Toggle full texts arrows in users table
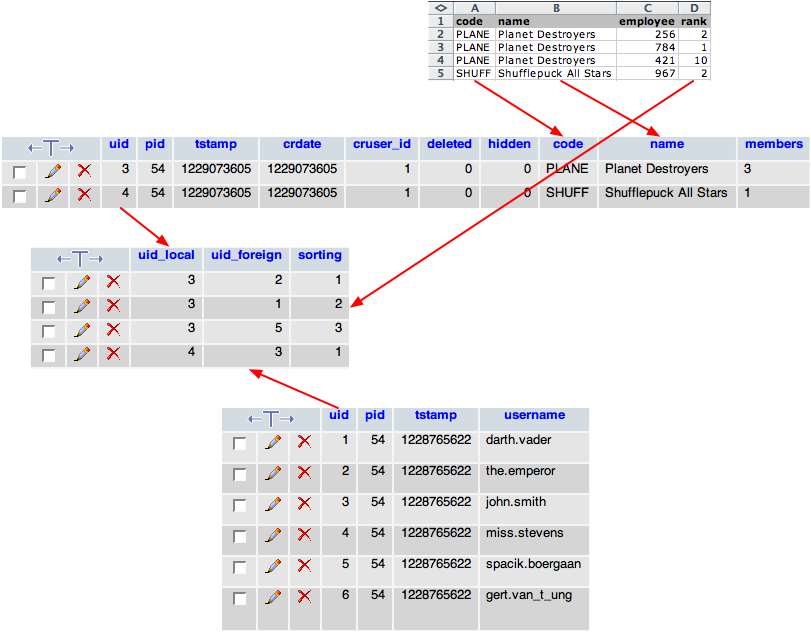811x632 pixels. pos(270,418)
